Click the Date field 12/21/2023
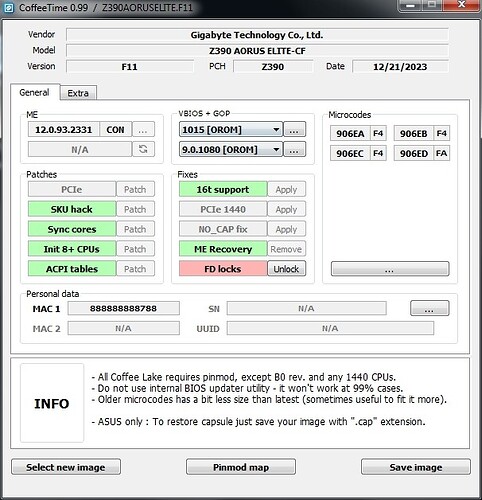Image resolution: width=482 pixels, height=500 pixels. (400, 66)
